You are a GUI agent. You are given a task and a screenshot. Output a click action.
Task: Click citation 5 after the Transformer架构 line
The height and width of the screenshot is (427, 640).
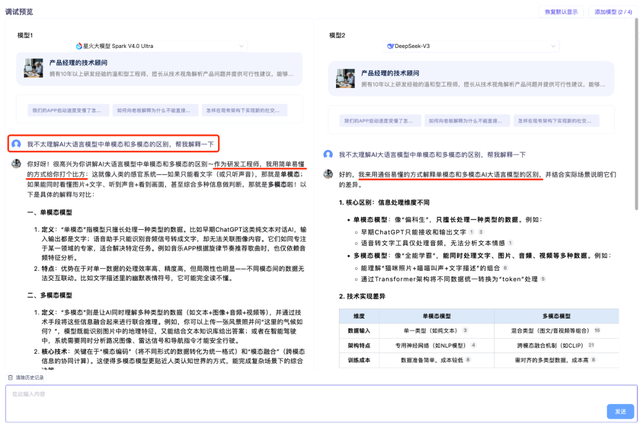tap(543, 279)
